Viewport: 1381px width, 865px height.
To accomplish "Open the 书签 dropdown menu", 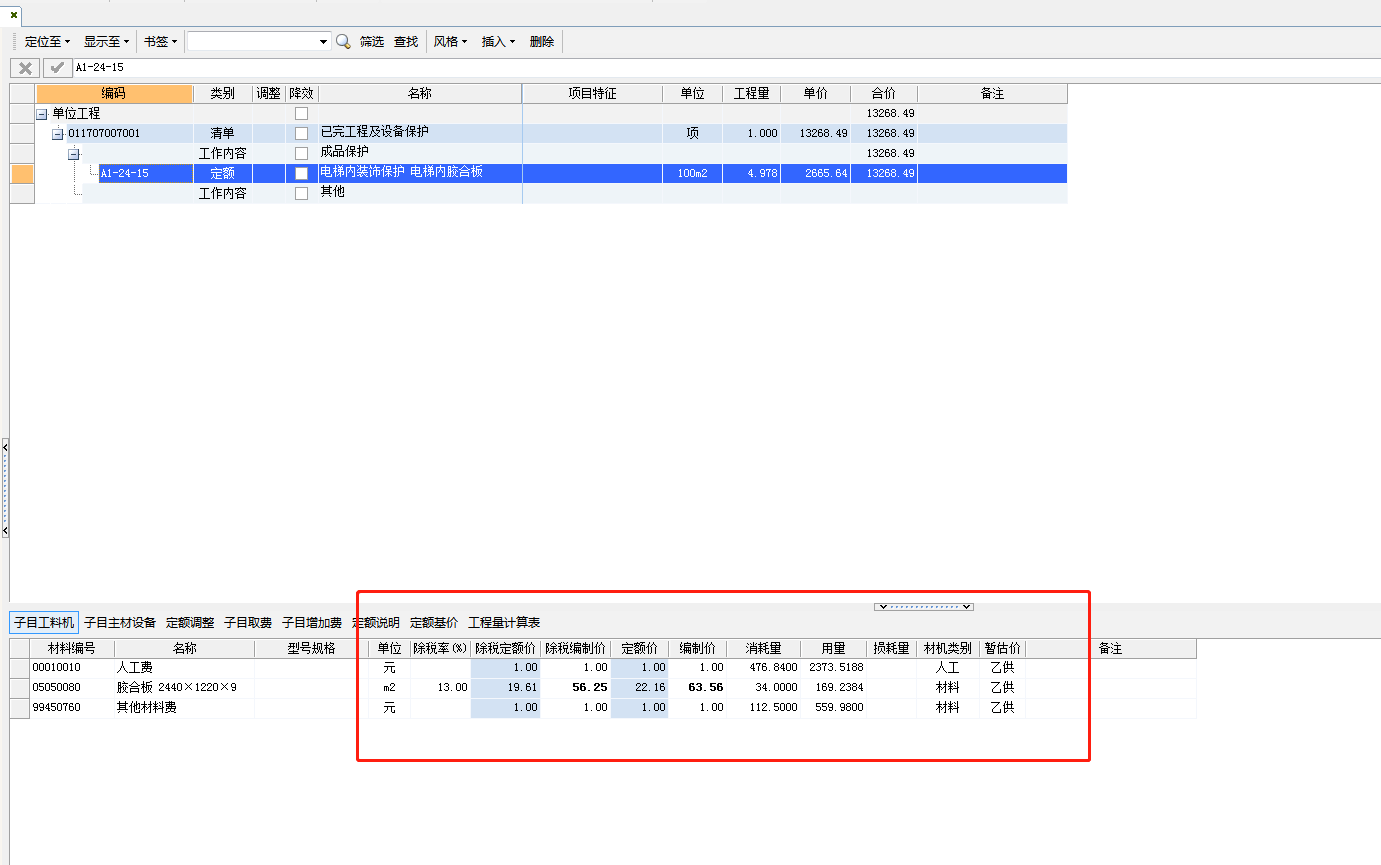I will point(160,42).
